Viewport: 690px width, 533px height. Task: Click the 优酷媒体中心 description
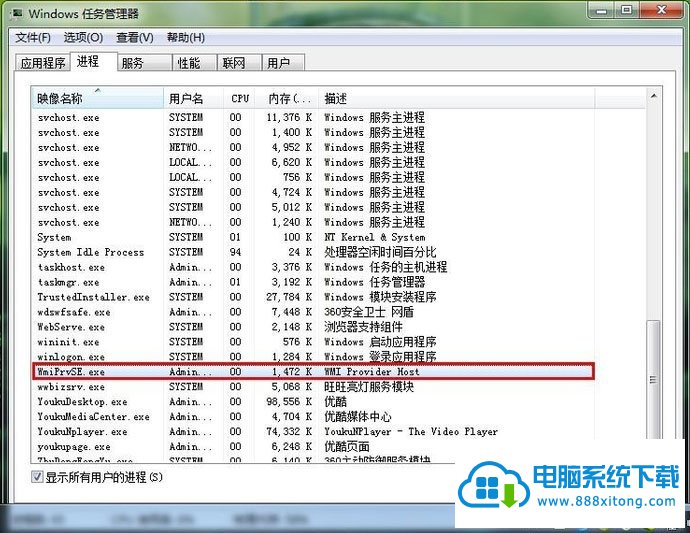click(357, 417)
